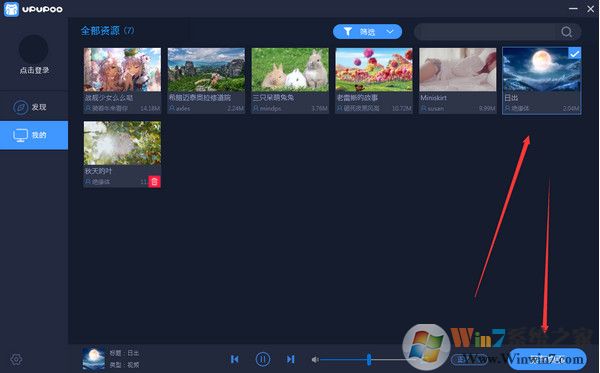Select the three rabbits wallpaper thumbnail
The width and height of the screenshot is (600, 373).
point(290,70)
